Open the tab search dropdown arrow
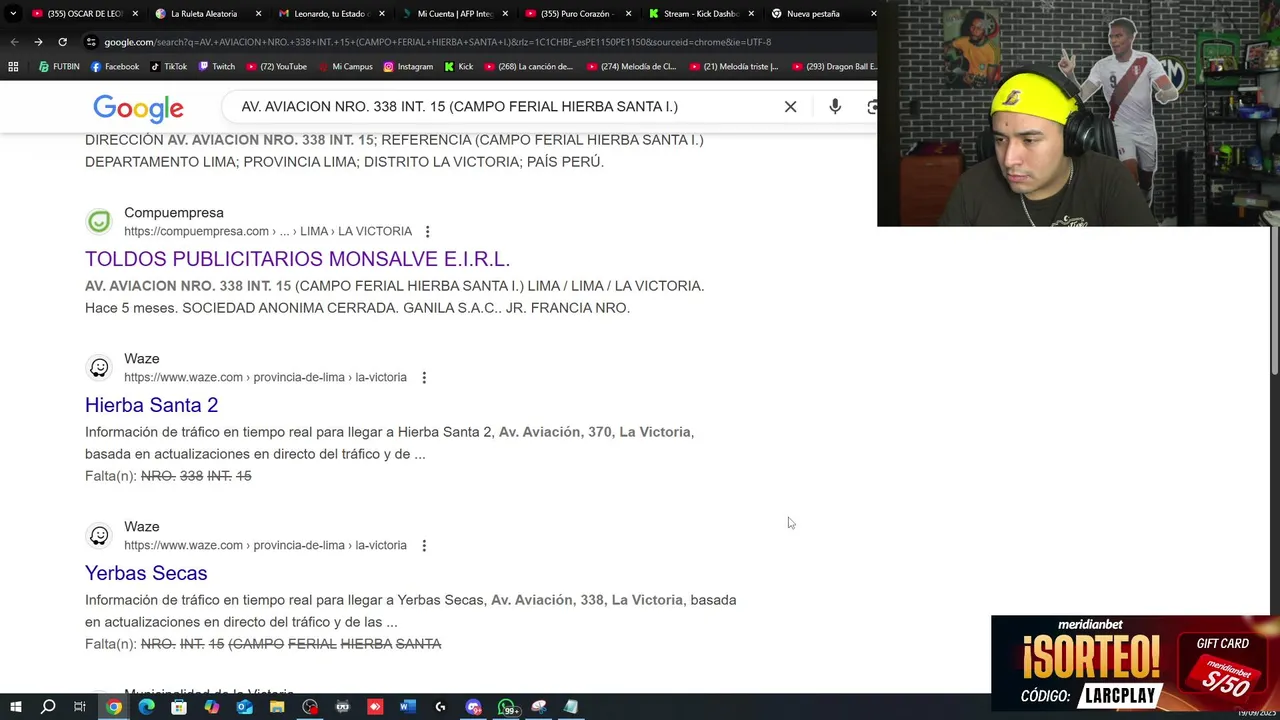Viewport: 1280px width, 720px height. click(13, 14)
